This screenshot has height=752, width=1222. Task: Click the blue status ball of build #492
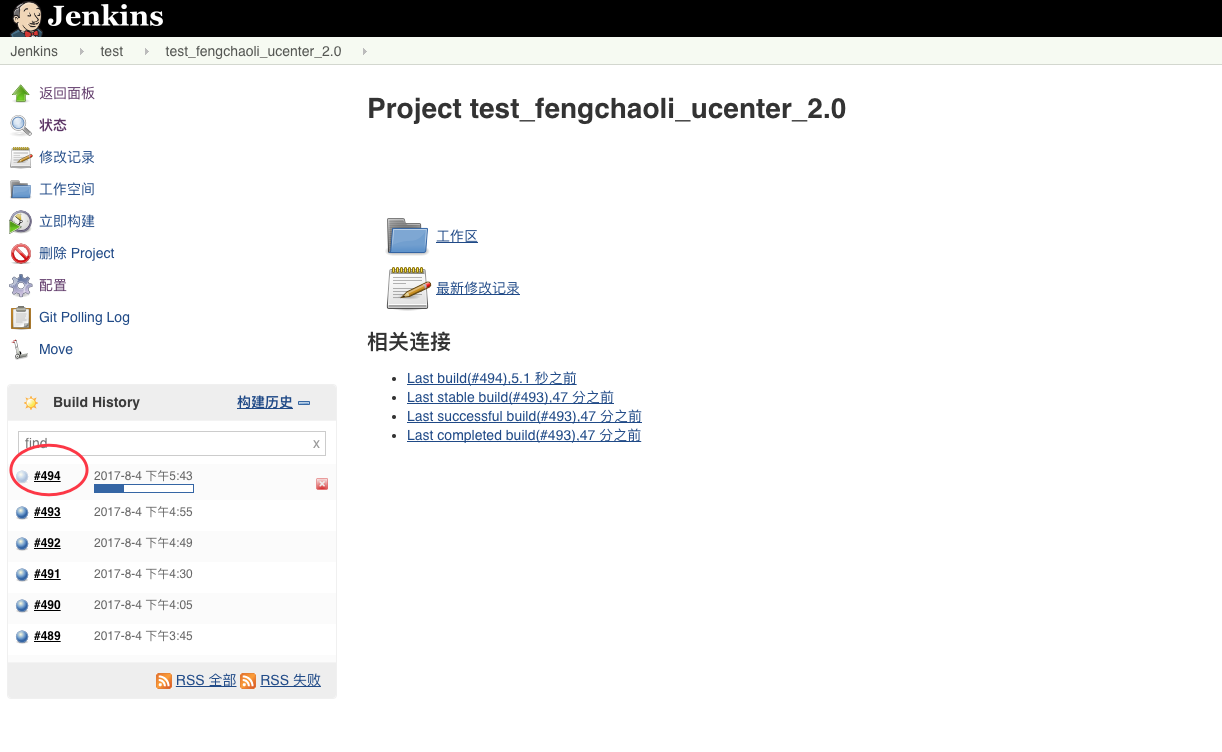pos(22,544)
